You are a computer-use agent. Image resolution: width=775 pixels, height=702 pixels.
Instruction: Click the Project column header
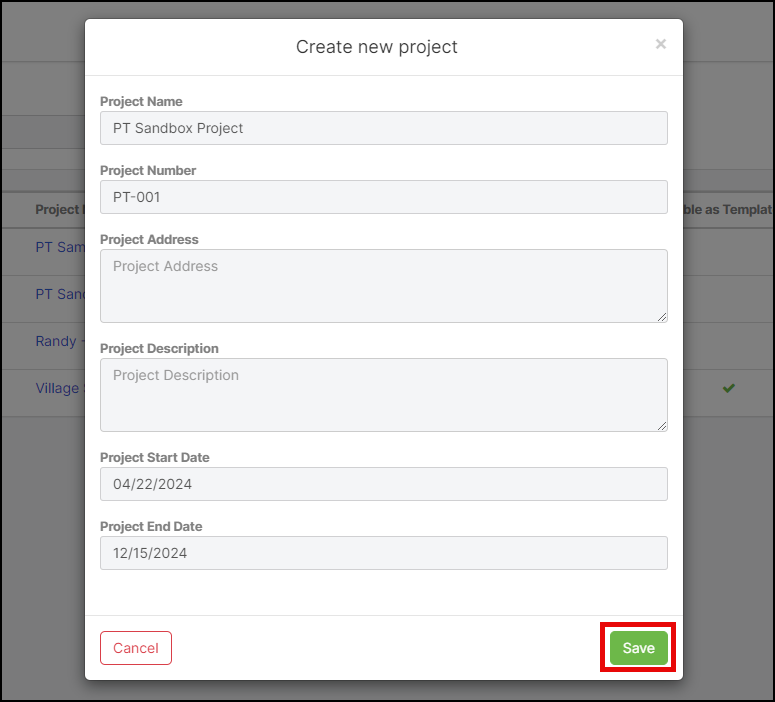click(57, 209)
